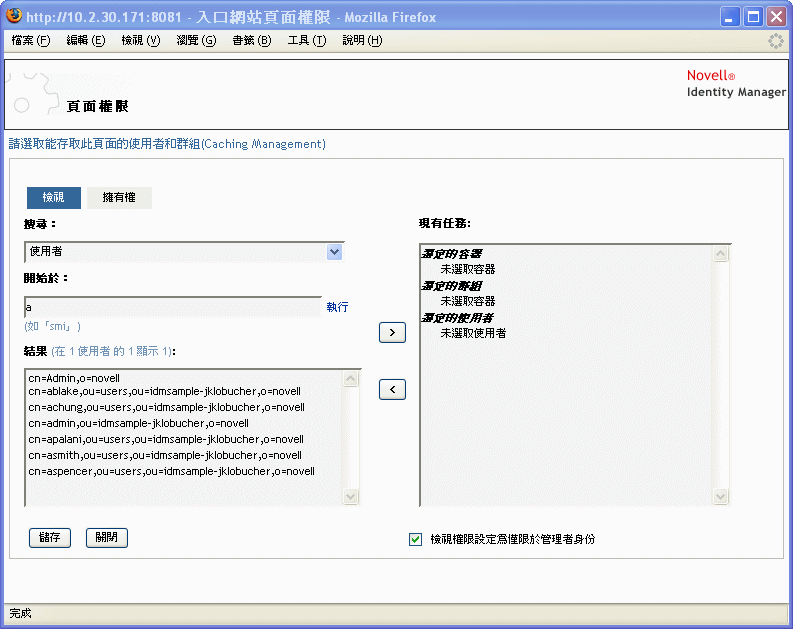
Task: Click the 儲存 button
Action: pos(50,537)
